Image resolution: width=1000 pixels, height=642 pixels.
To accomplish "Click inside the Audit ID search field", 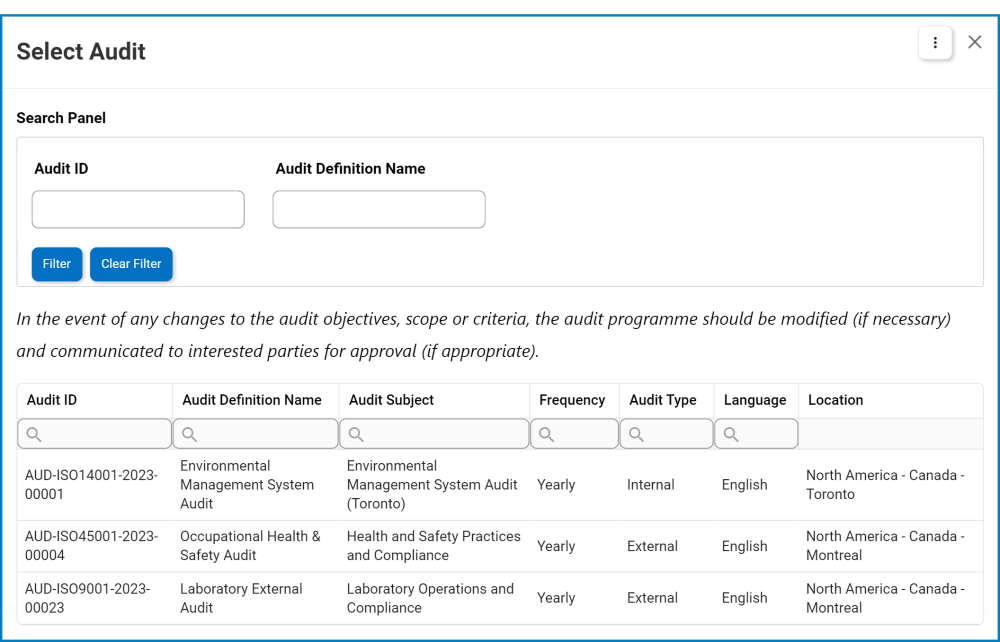I will pos(137,209).
